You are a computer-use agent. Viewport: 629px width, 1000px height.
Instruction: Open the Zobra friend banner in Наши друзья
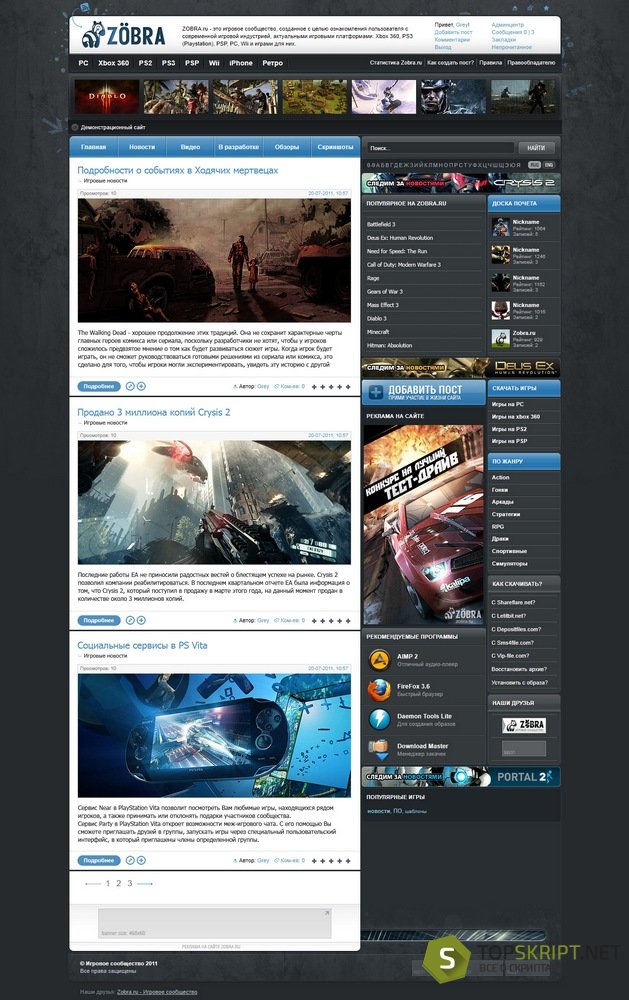(x=524, y=725)
